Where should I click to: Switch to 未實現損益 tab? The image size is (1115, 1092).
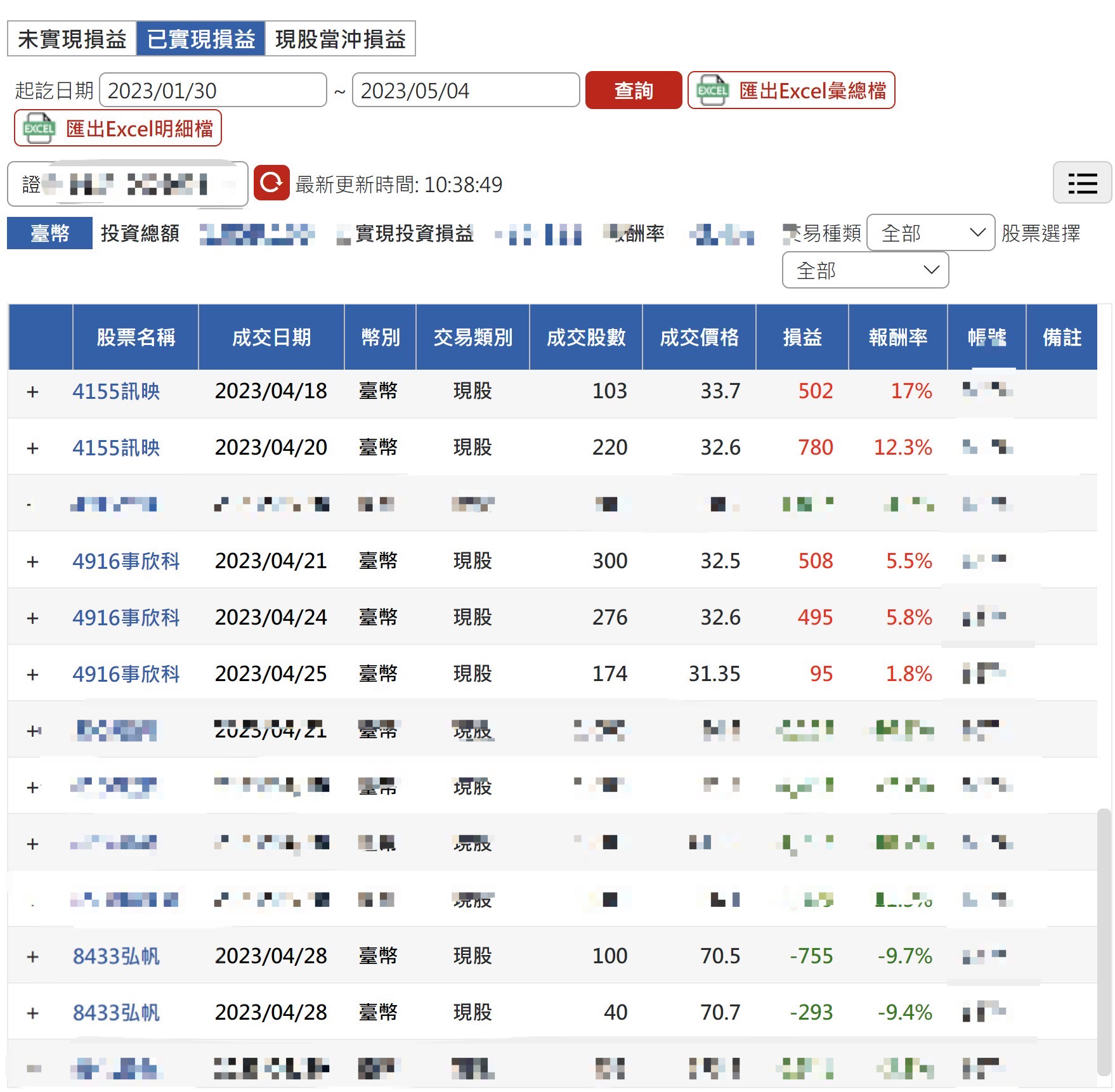72,39
